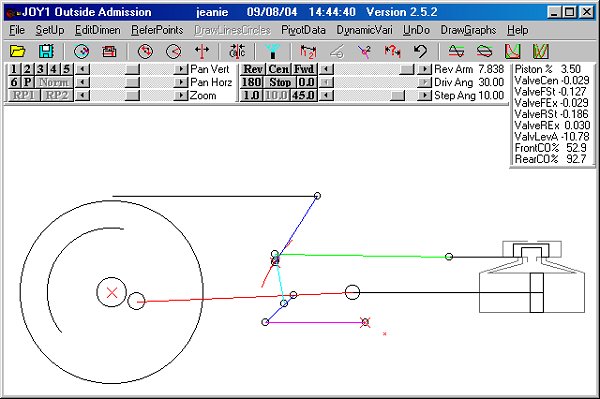600x399 pixels.
Task: Click the Step Ang slider thumb
Action: pos(398,95)
